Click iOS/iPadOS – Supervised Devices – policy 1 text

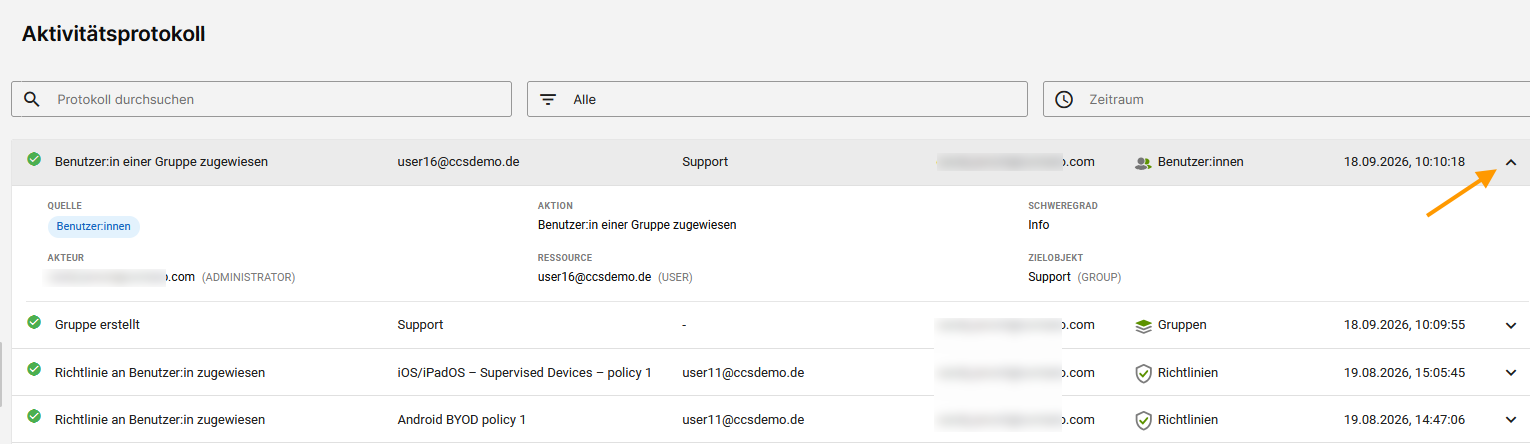pyautogui.click(x=525, y=373)
